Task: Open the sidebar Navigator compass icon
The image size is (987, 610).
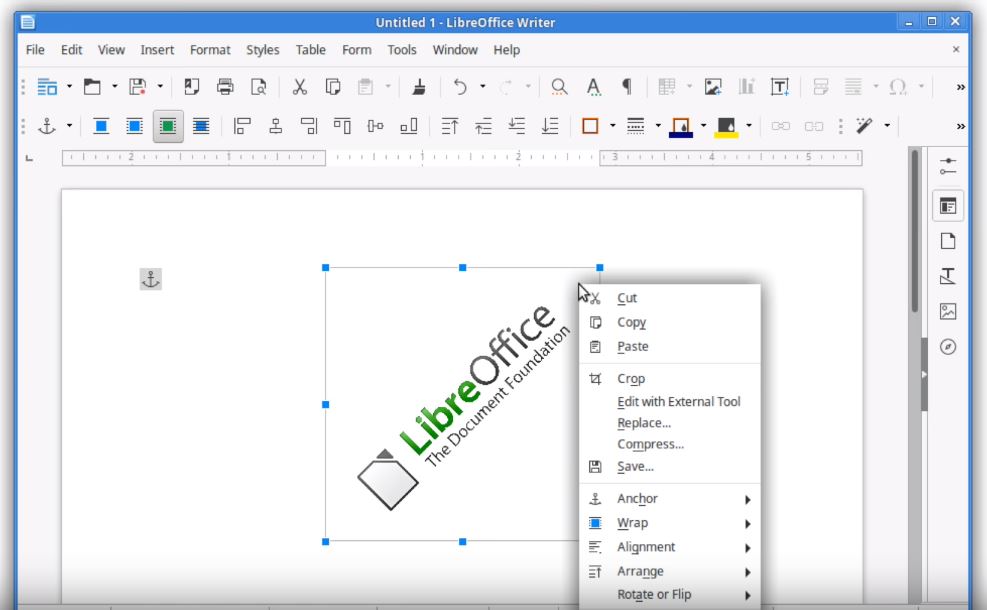Action: click(948, 347)
